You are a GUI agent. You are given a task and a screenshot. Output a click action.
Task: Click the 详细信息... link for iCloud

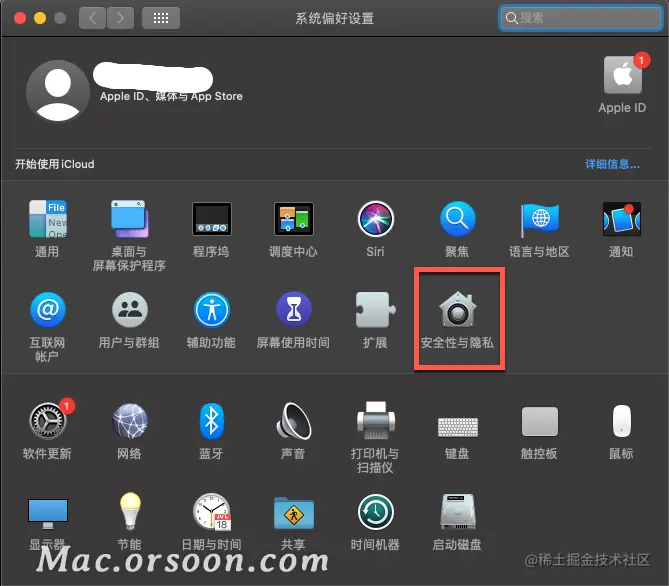[x=612, y=164]
